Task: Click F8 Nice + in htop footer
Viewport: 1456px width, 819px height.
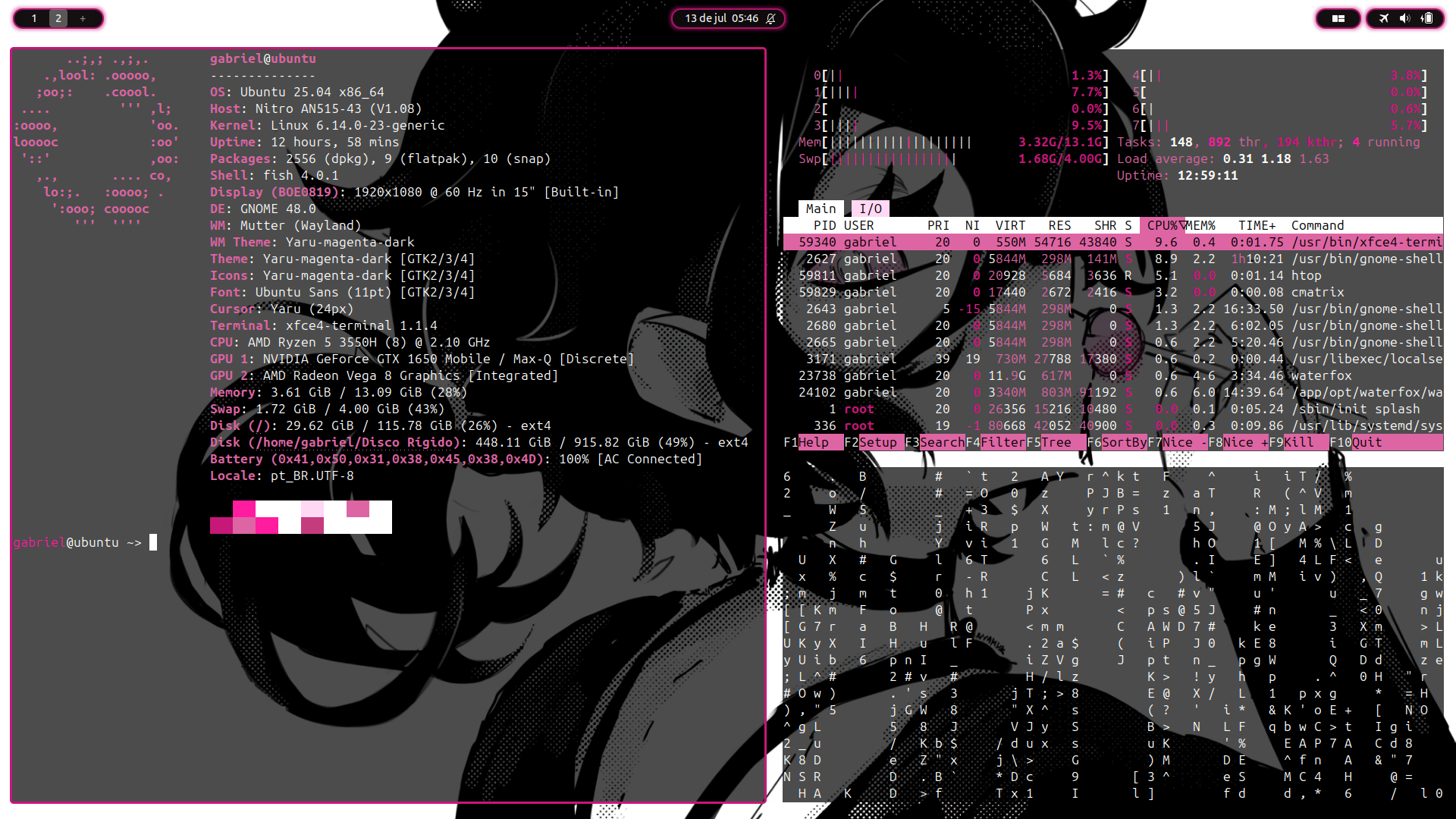Action: [x=1238, y=442]
